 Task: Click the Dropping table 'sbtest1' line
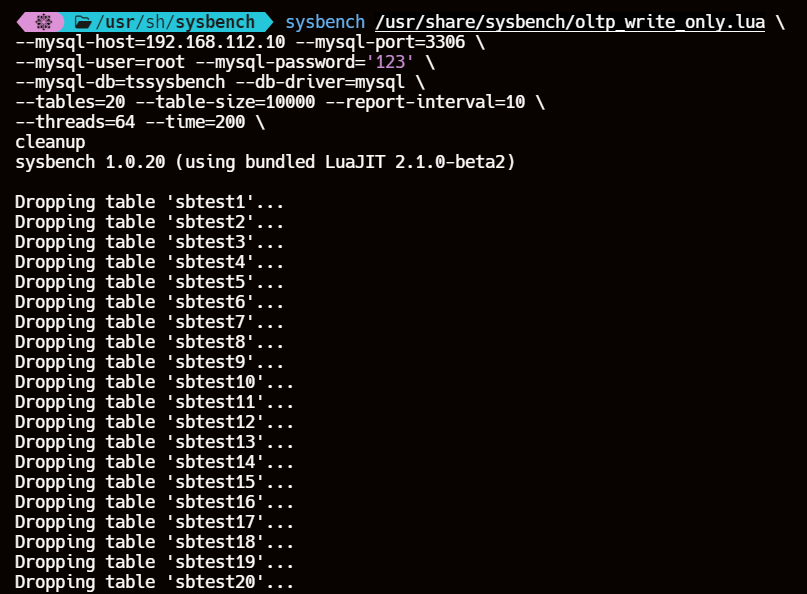149,202
